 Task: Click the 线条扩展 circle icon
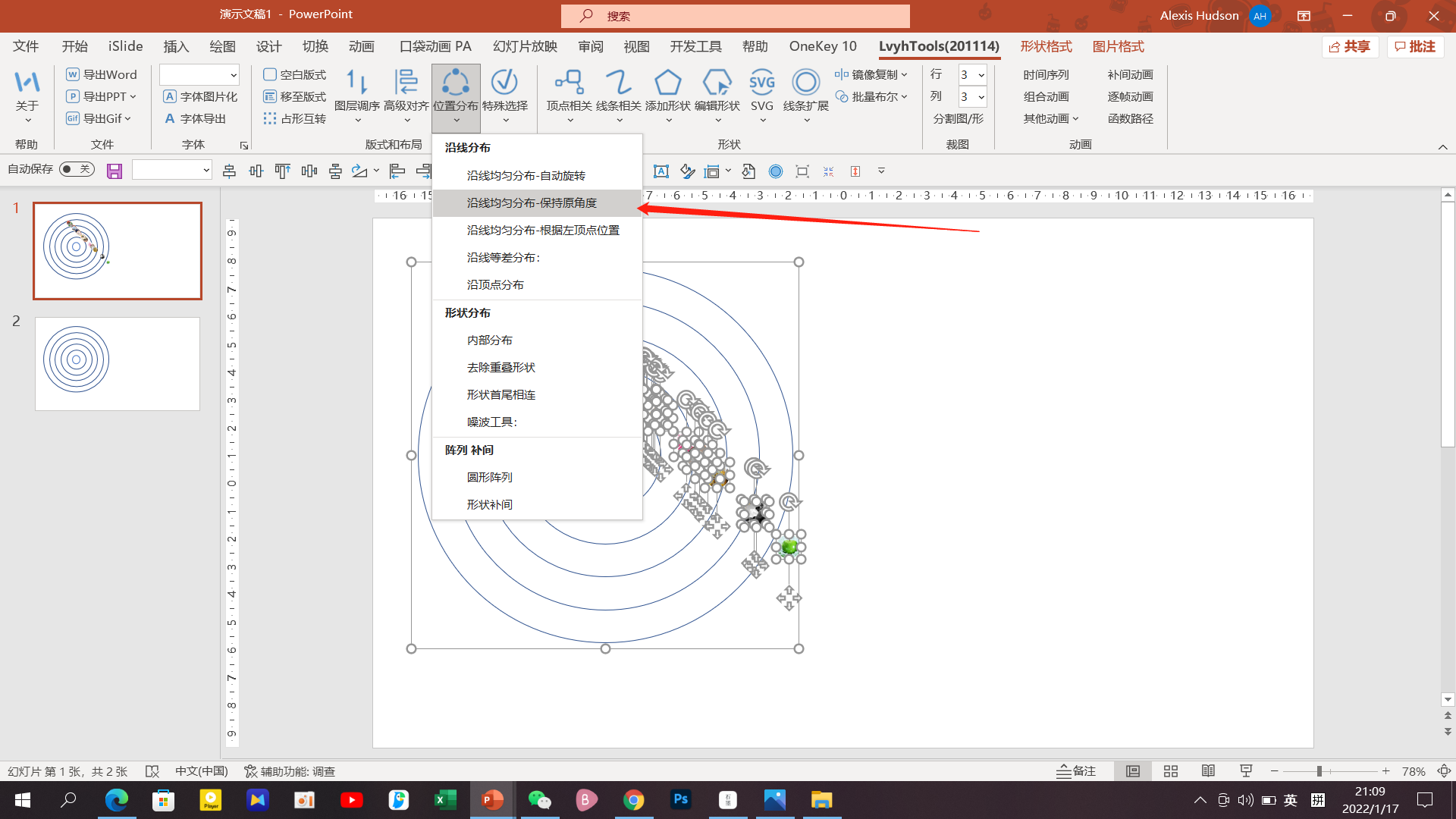pos(805,82)
